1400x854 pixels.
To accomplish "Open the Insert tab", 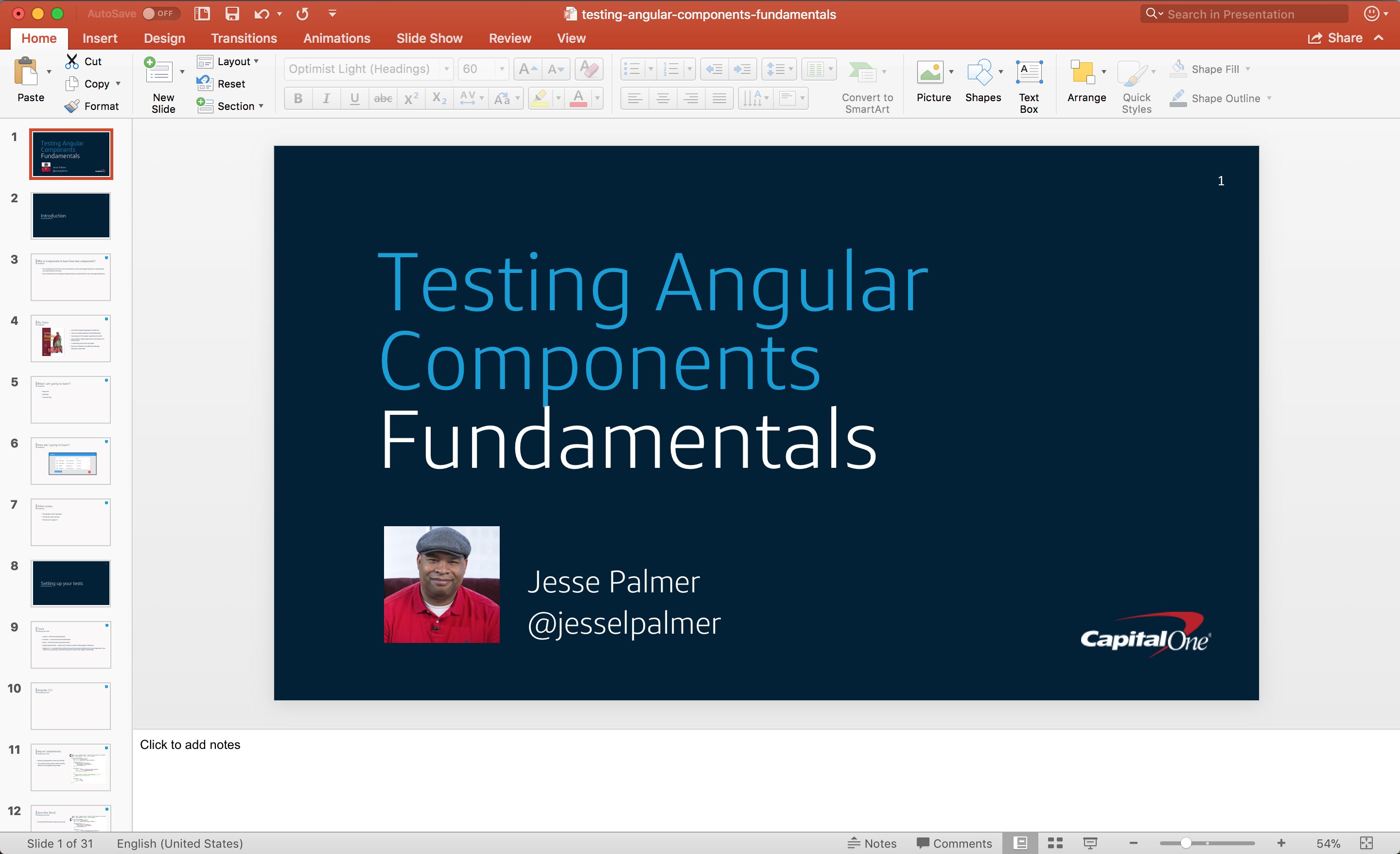I will click(x=100, y=38).
